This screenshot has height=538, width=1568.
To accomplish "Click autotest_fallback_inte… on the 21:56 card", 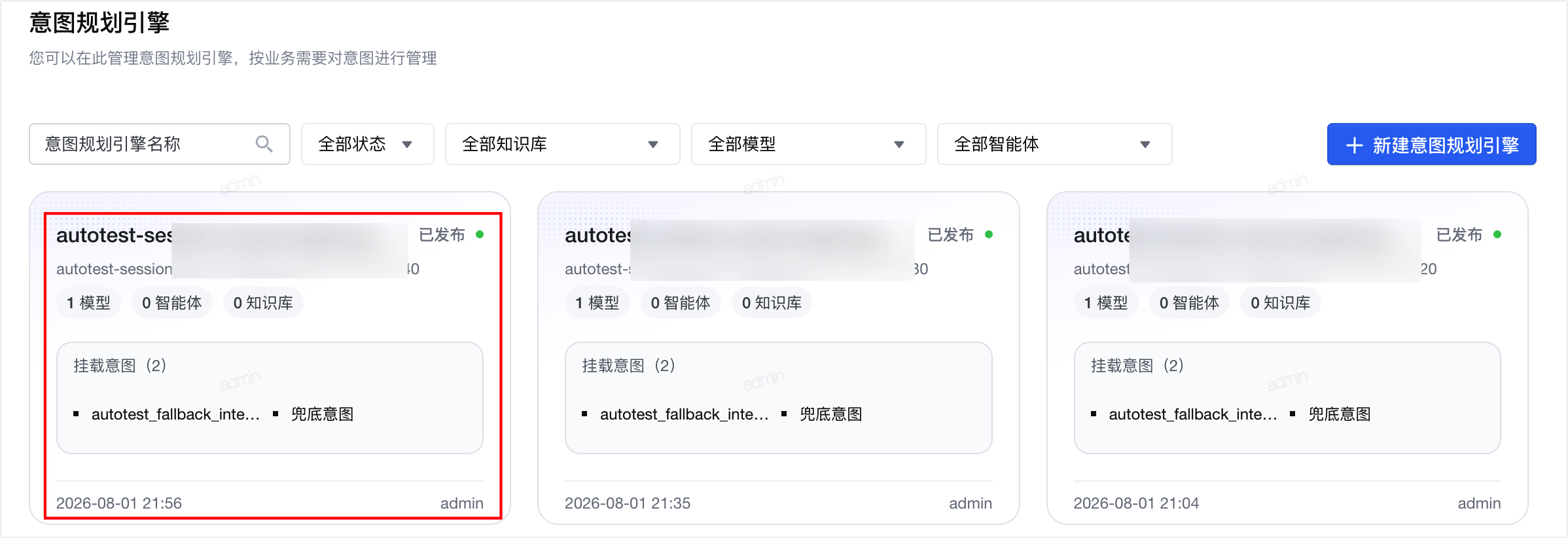I will (x=175, y=414).
